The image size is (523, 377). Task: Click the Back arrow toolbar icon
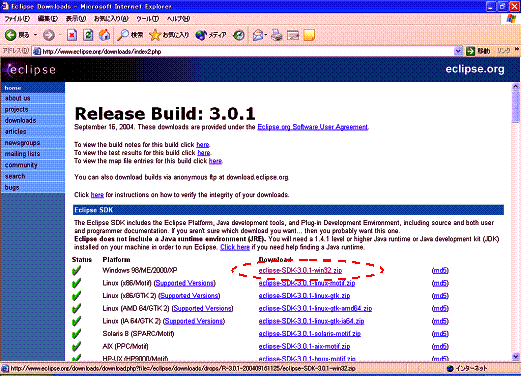(x=10, y=35)
